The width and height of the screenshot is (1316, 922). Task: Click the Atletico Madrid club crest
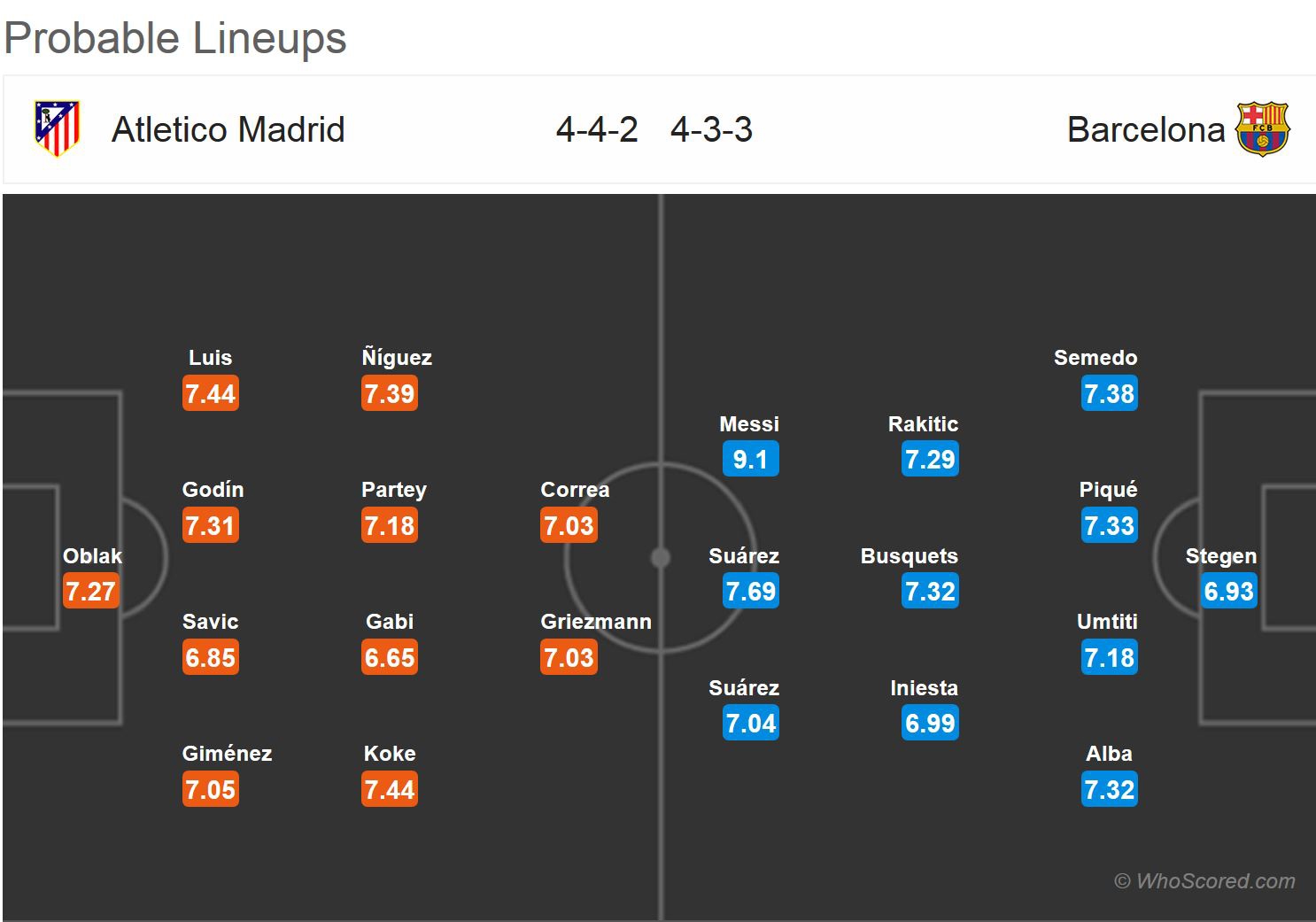pos(57,128)
